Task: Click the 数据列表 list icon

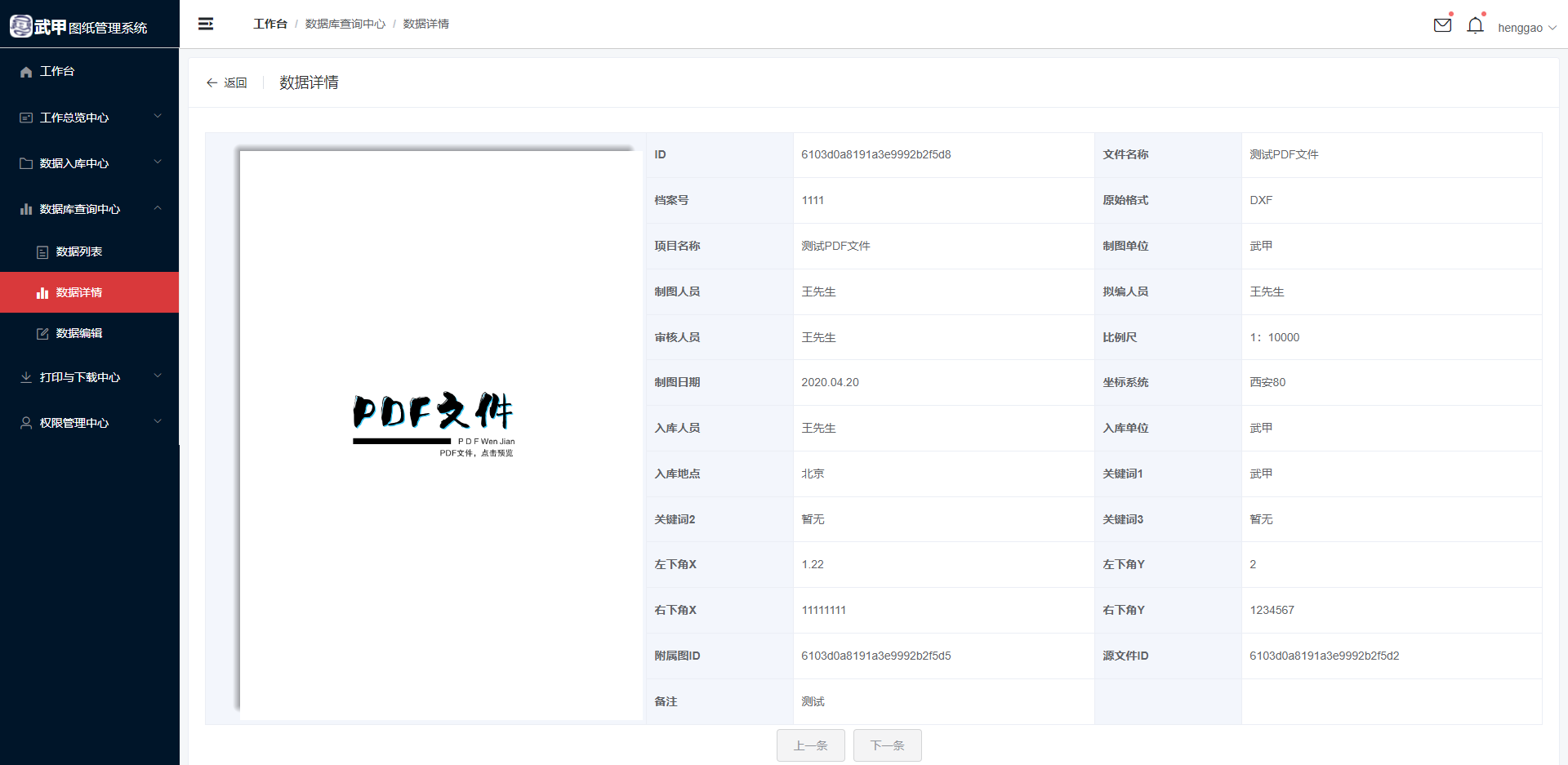Action: (x=42, y=252)
